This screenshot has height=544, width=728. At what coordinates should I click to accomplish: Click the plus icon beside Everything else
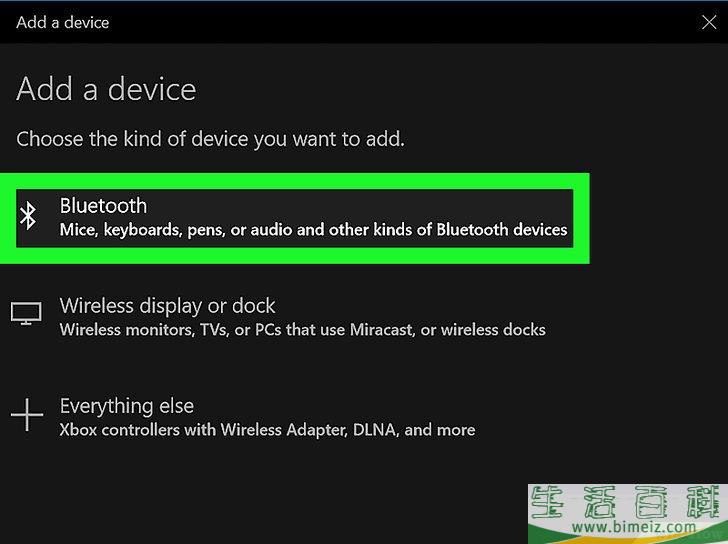(x=27, y=416)
